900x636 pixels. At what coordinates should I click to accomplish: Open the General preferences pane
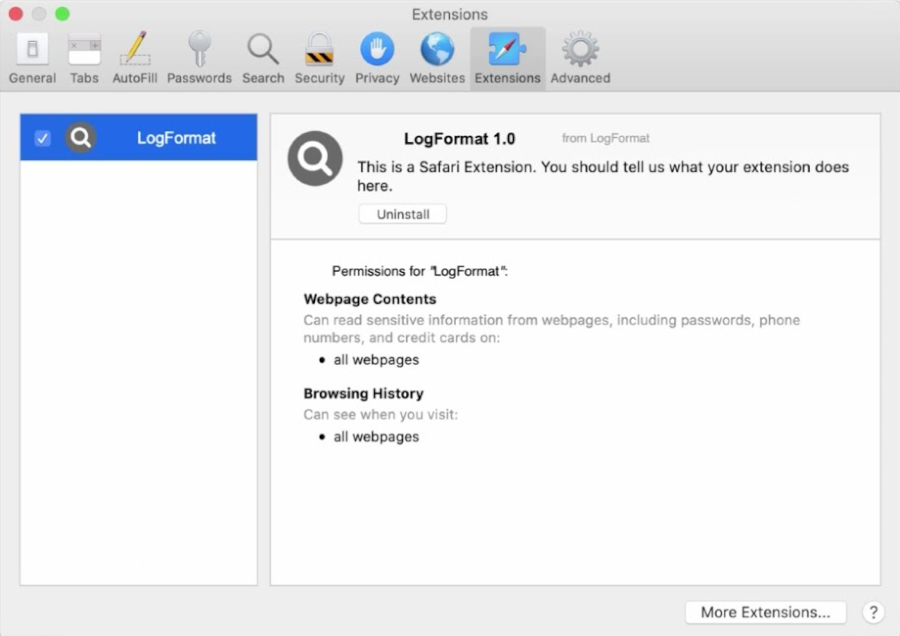click(31, 57)
